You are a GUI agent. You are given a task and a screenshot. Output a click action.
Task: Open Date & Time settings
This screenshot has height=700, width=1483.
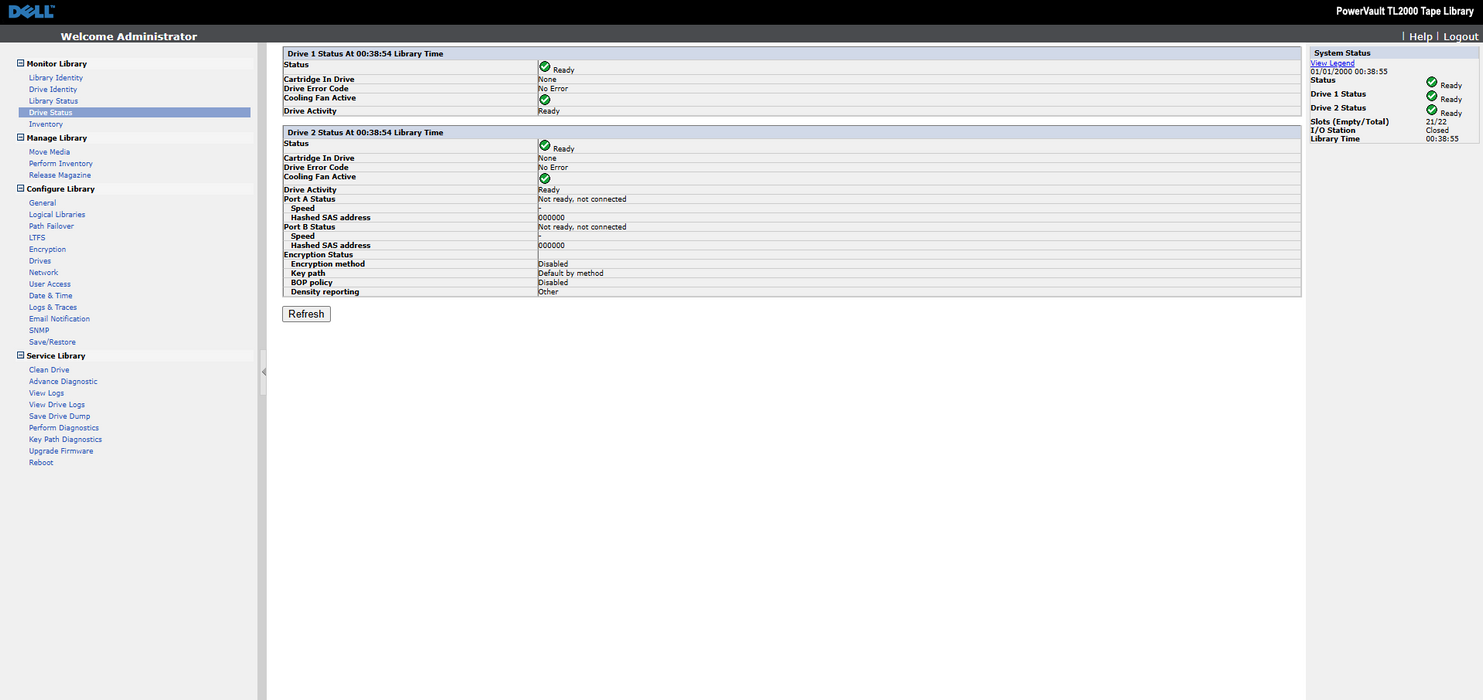click(51, 296)
